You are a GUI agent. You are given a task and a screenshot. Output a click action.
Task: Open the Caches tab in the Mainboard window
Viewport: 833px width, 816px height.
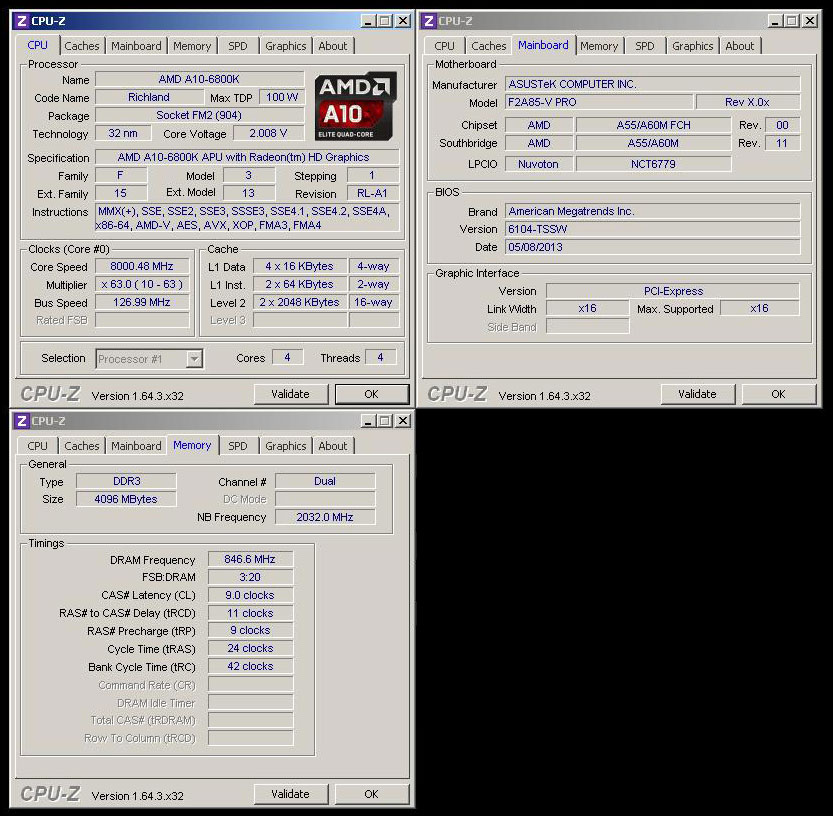pyautogui.click(x=489, y=46)
